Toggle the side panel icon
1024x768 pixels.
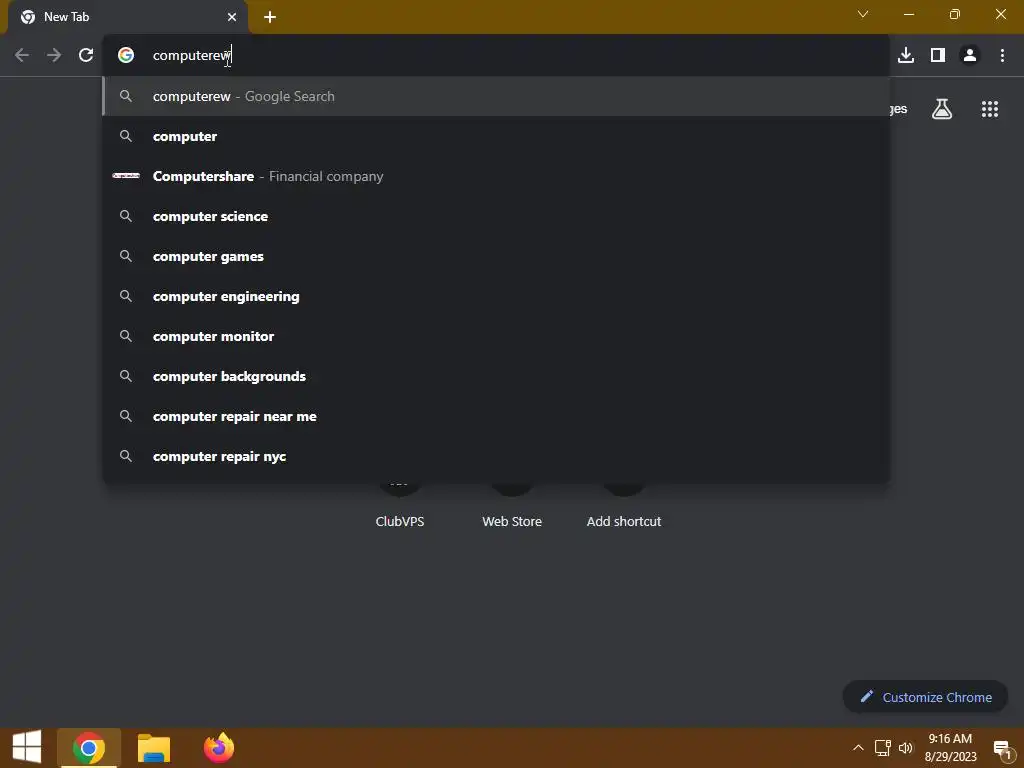point(938,55)
